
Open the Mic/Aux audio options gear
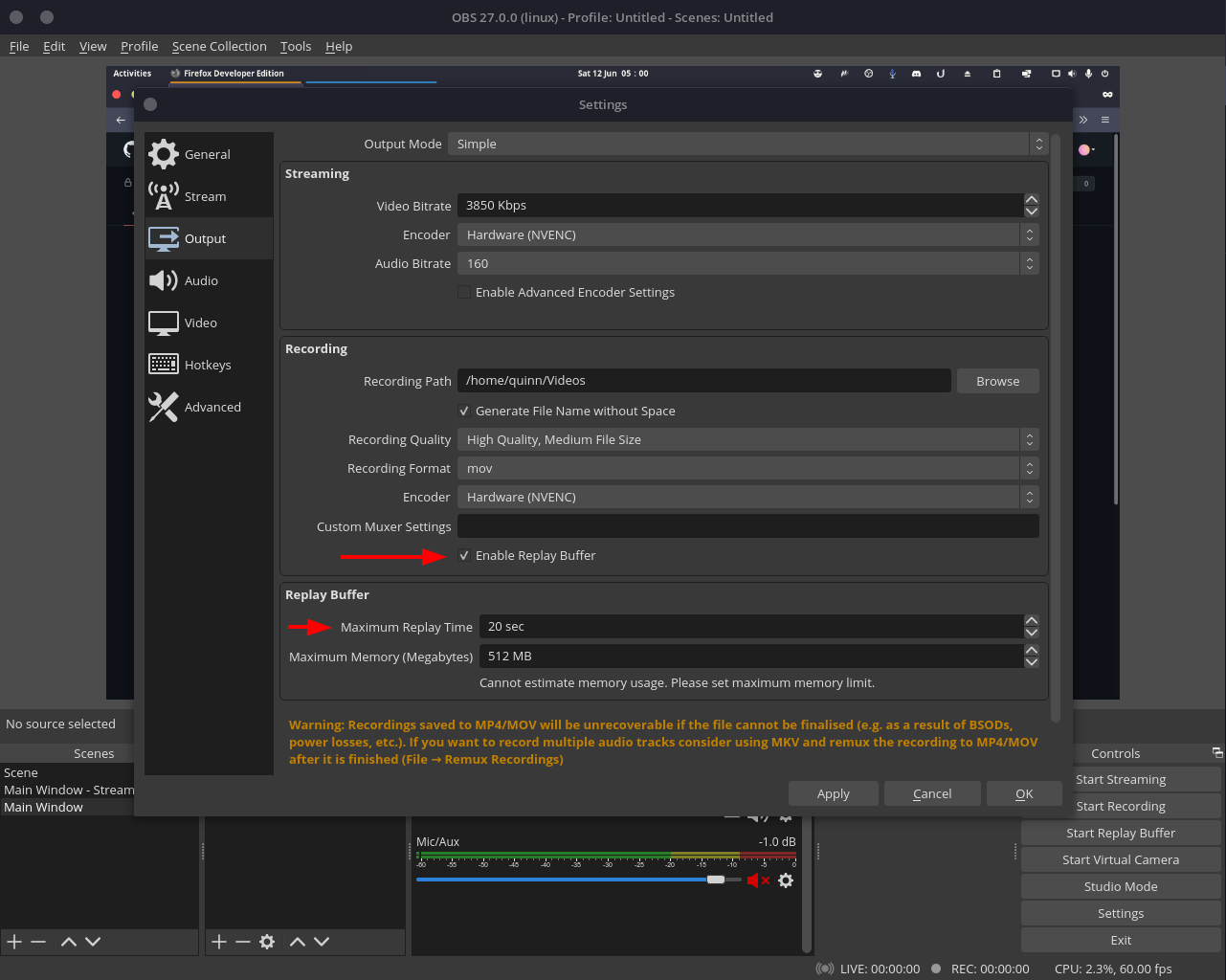pos(786,880)
